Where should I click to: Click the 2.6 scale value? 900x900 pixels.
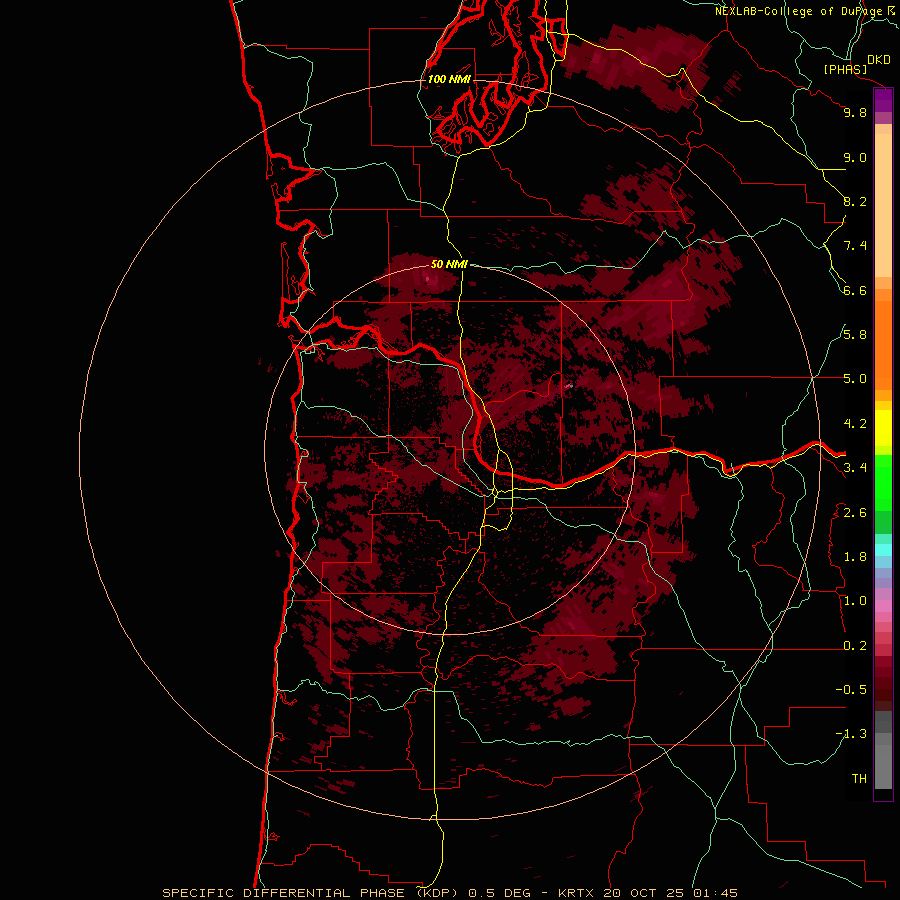855,513
